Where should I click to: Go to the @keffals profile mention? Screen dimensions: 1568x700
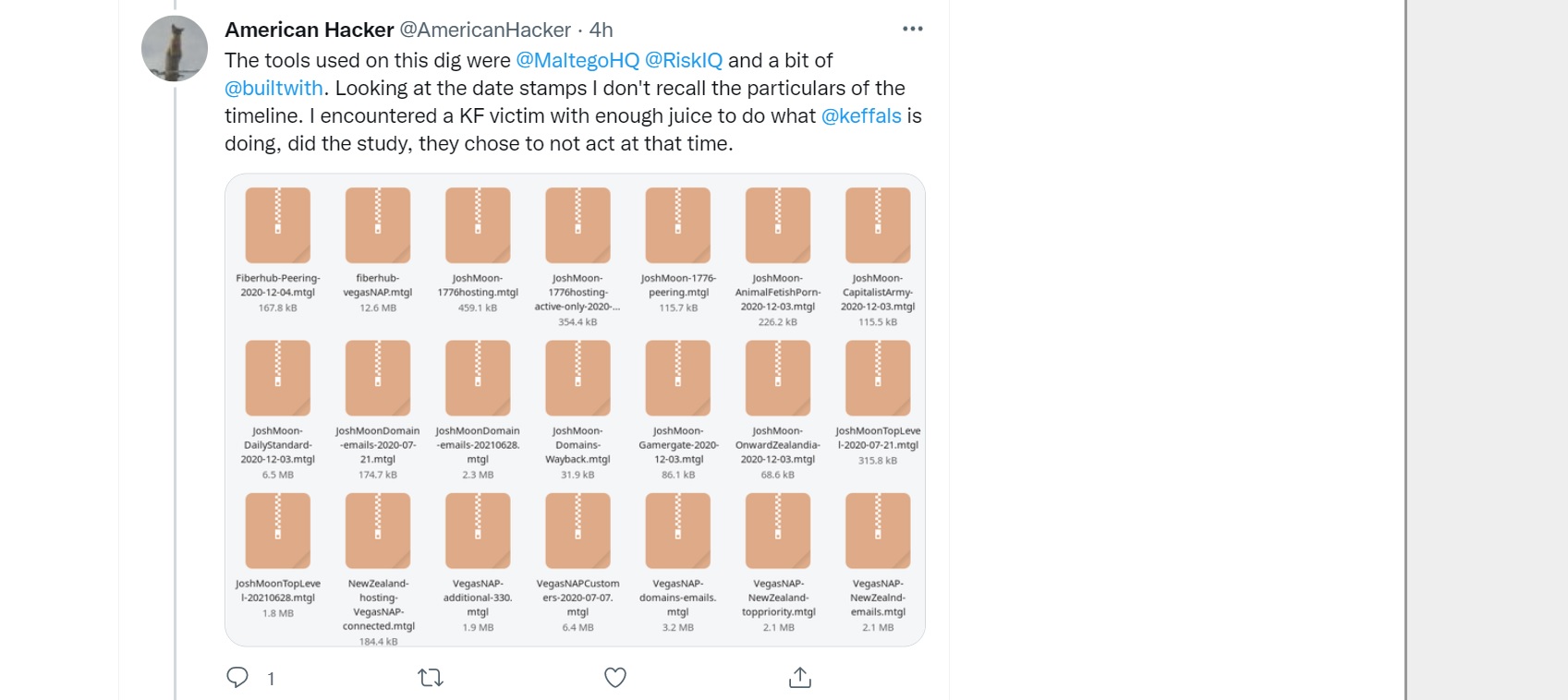pyautogui.click(x=861, y=115)
